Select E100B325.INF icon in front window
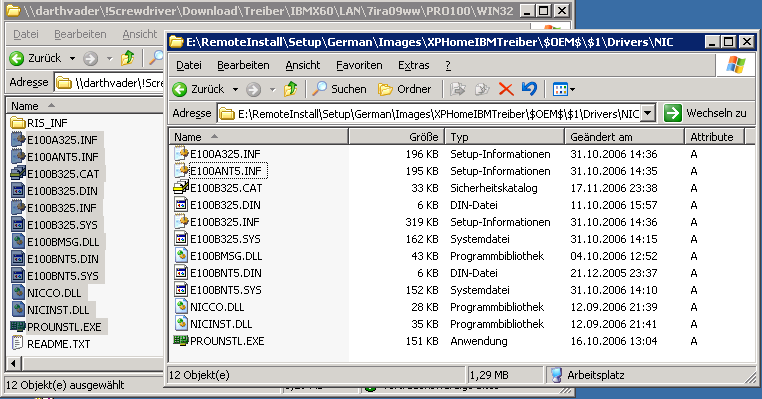 181,222
